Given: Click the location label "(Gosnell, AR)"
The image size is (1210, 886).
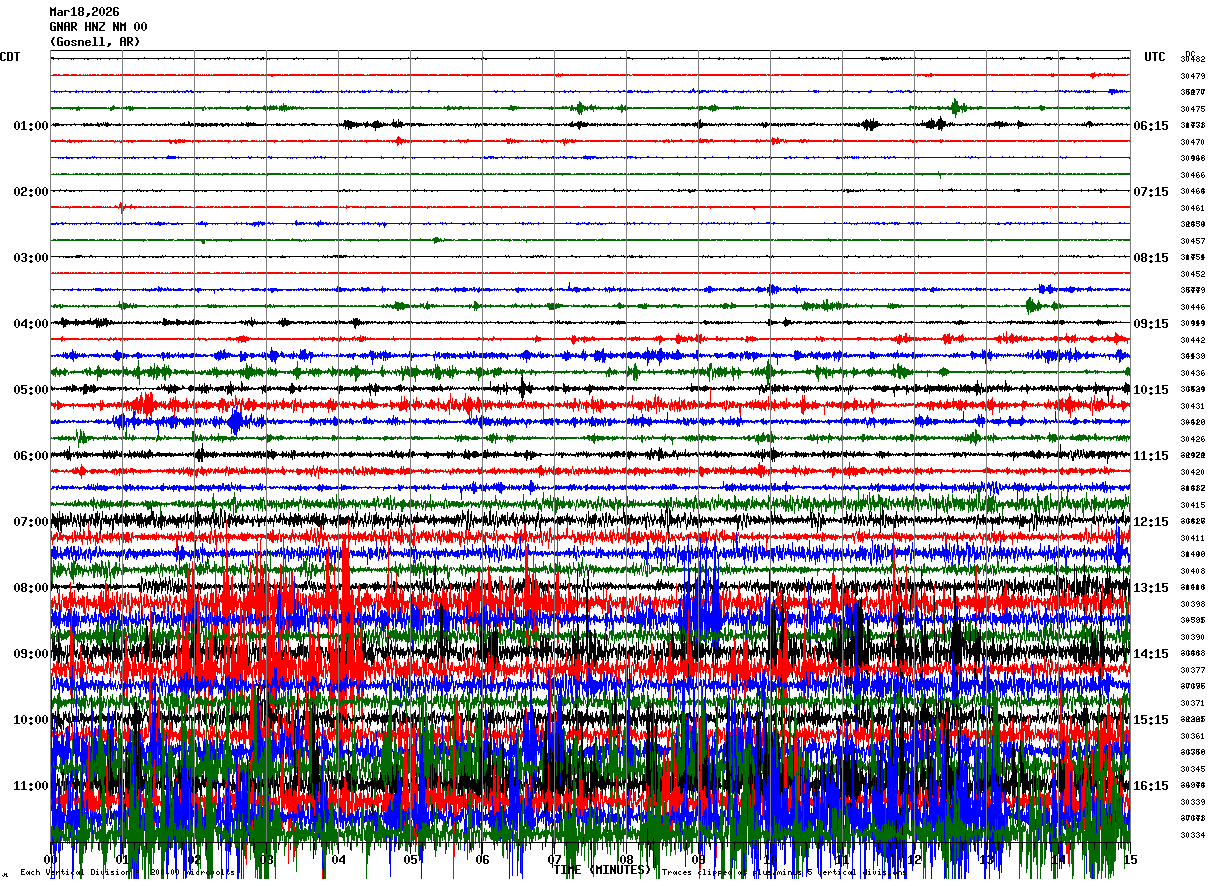Looking at the screenshot, I should [x=95, y=42].
